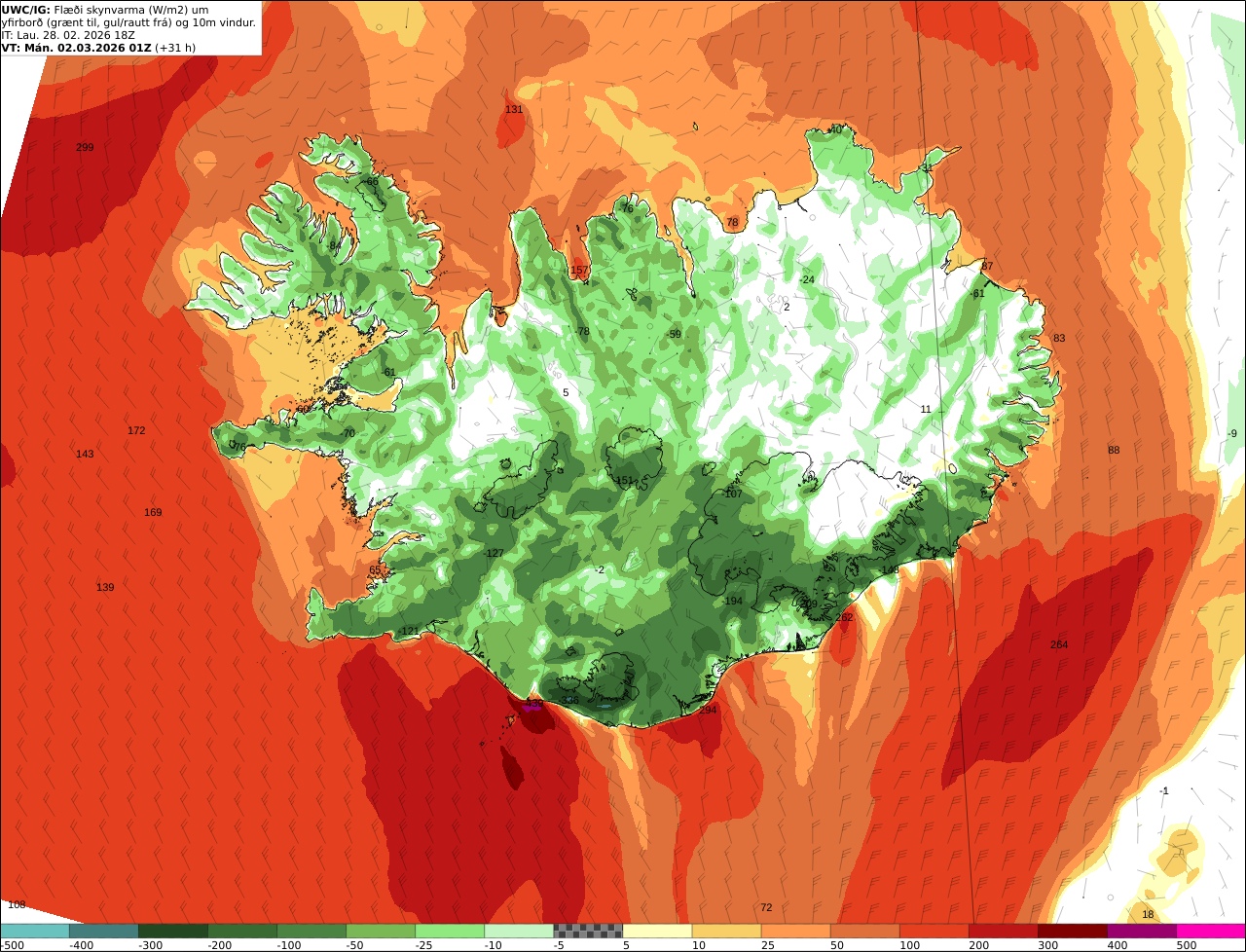Click the map value -9 at the right edge
The height and width of the screenshot is (952, 1246).
click(1232, 434)
